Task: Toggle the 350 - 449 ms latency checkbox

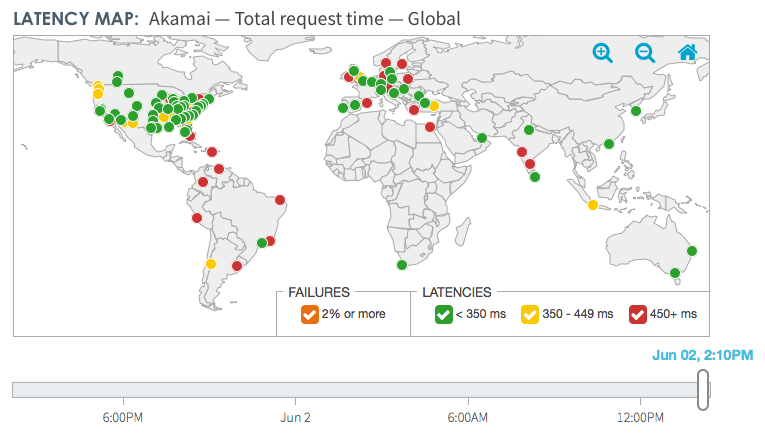Action: [528, 314]
